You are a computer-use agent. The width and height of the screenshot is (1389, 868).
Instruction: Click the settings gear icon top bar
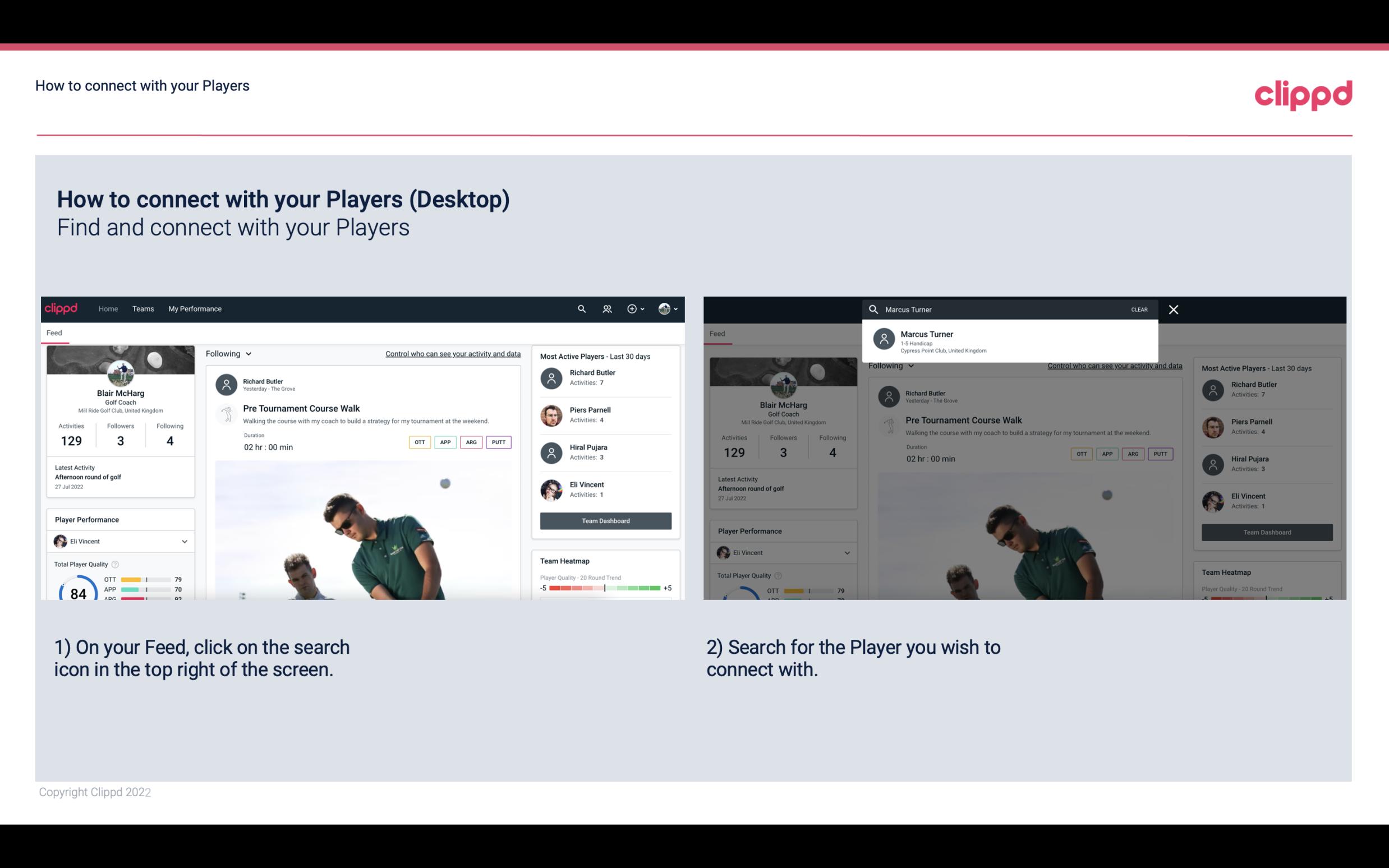632,309
